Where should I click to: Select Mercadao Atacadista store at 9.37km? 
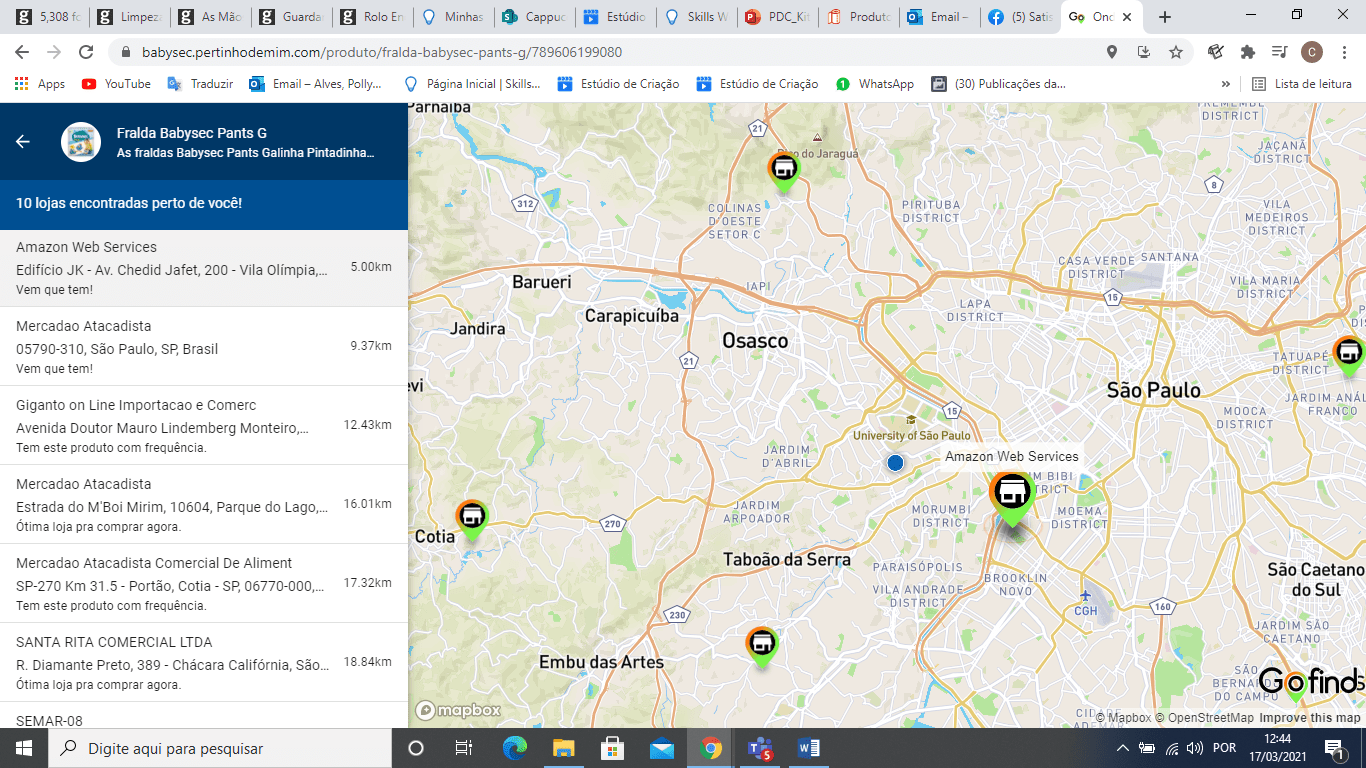click(x=204, y=346)
